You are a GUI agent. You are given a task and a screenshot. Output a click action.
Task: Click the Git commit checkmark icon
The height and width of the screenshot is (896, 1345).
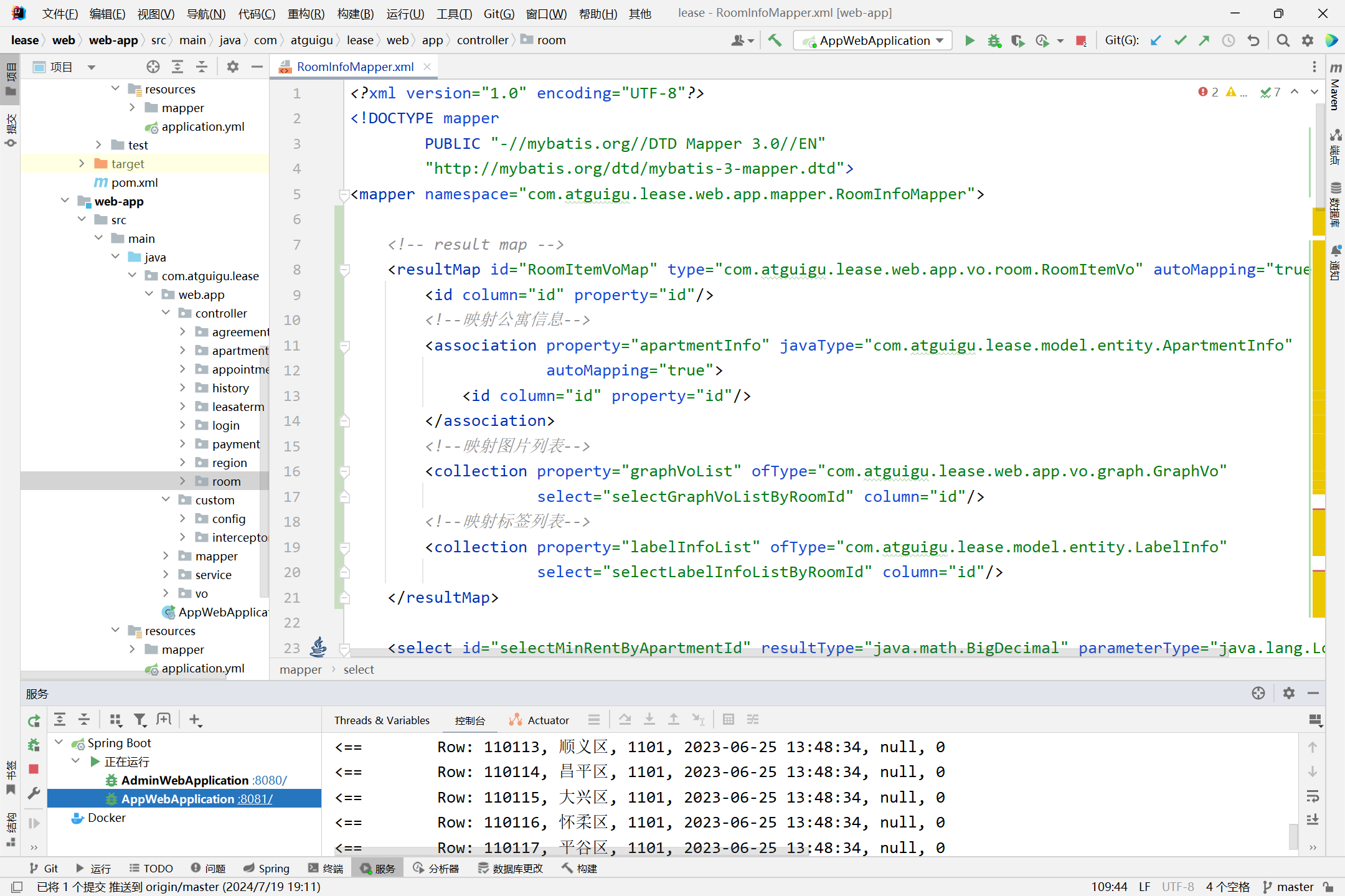(x=1181, y=41)
